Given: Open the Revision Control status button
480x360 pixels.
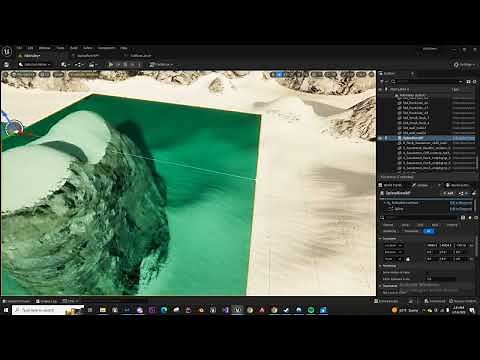Looking at the screenshot, I should [x=463, y=301].
